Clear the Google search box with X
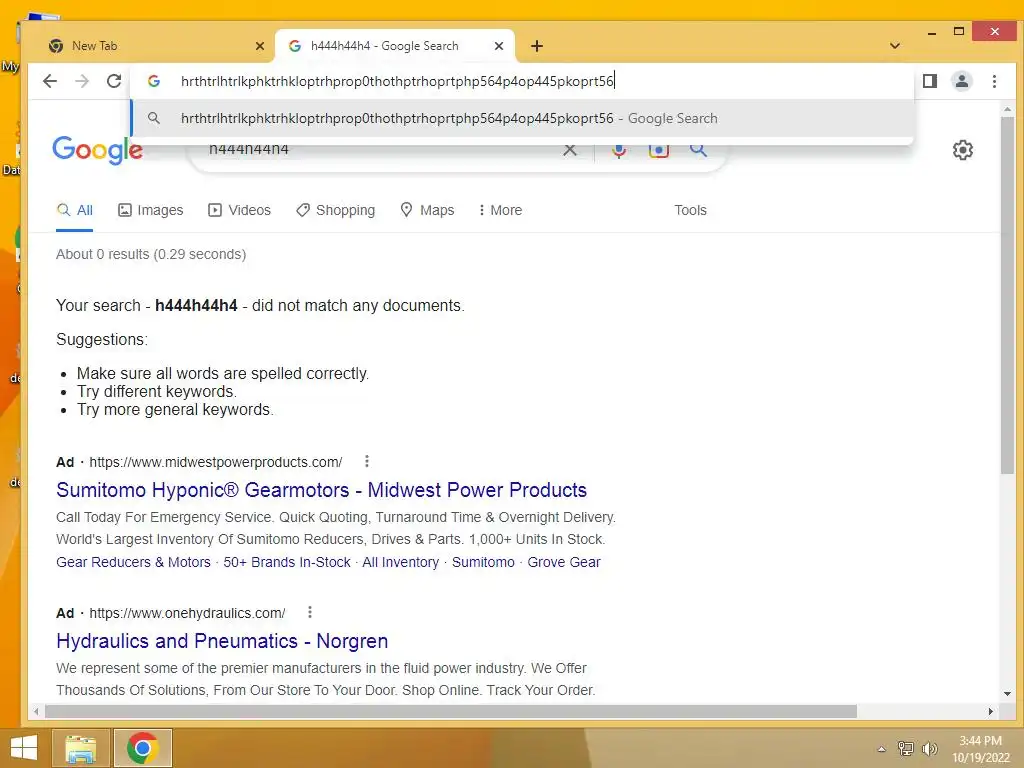1024x768 pixels. point(569,150)
